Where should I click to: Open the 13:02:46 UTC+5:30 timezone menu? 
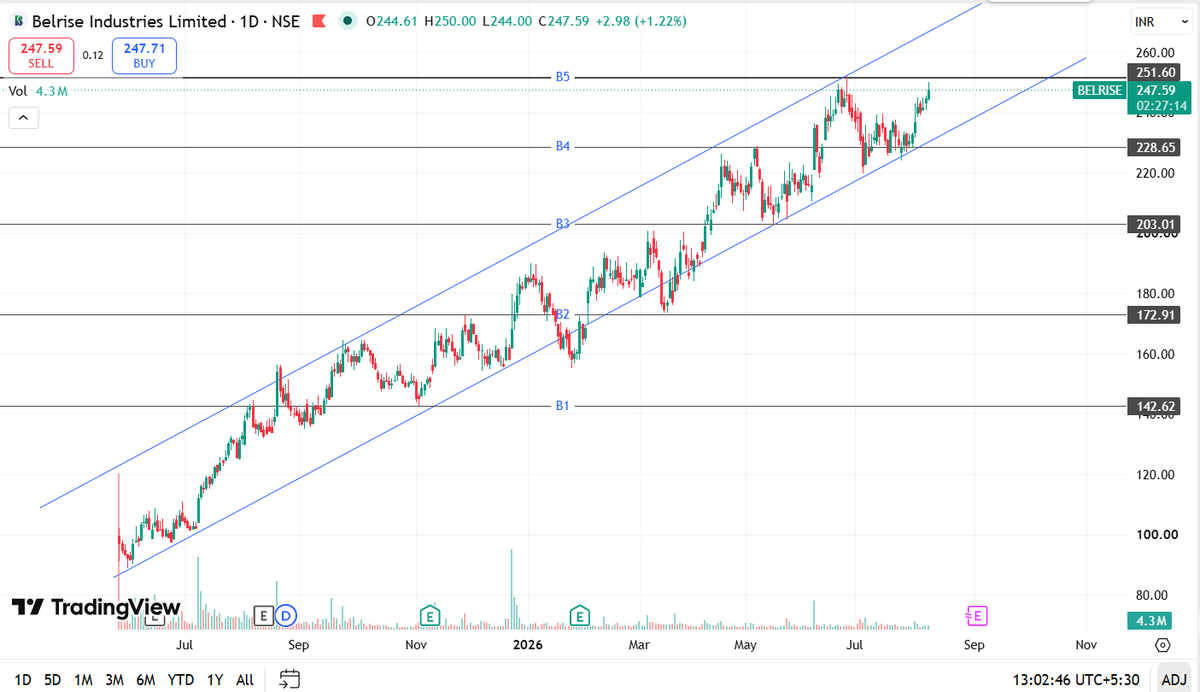(1076, 680)
